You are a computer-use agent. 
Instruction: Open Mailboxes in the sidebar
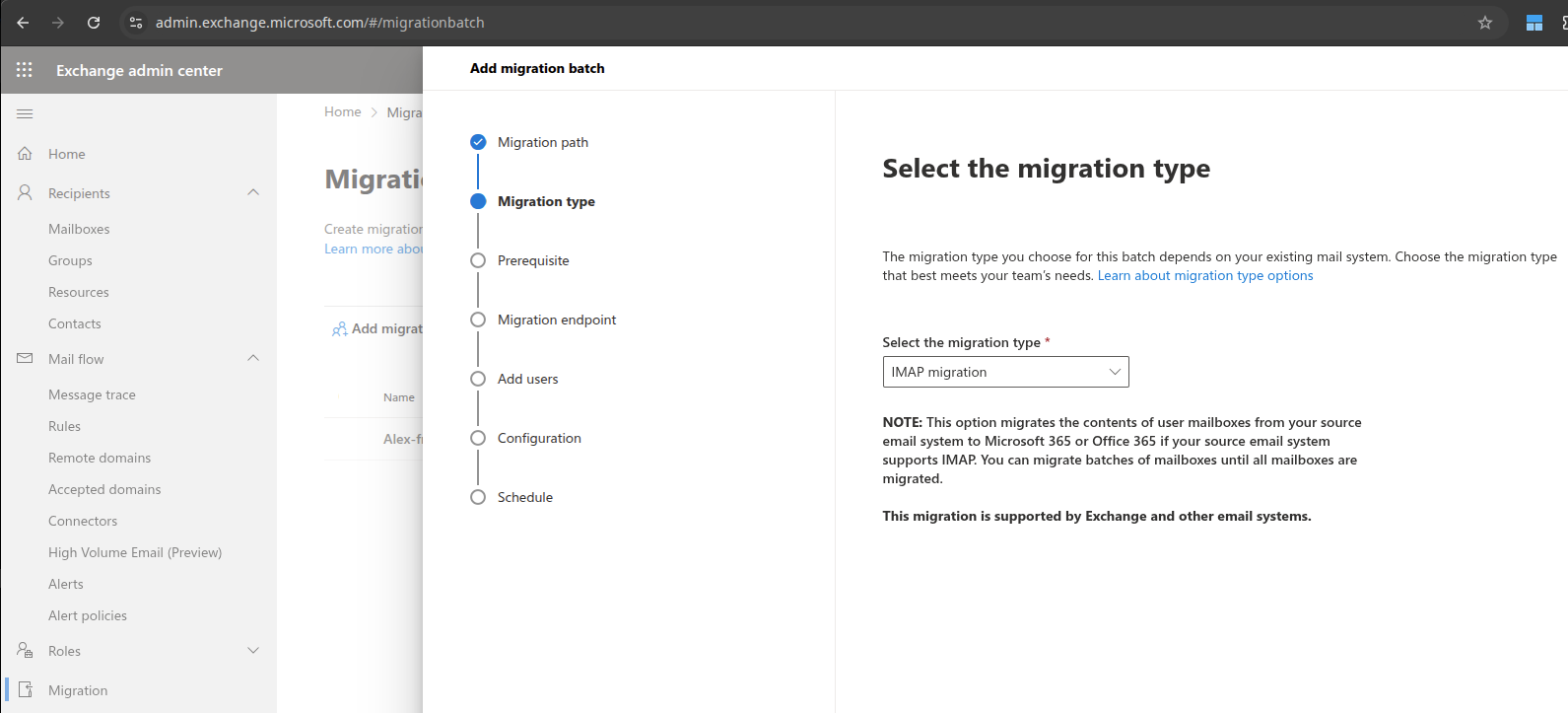click(79, 229)
